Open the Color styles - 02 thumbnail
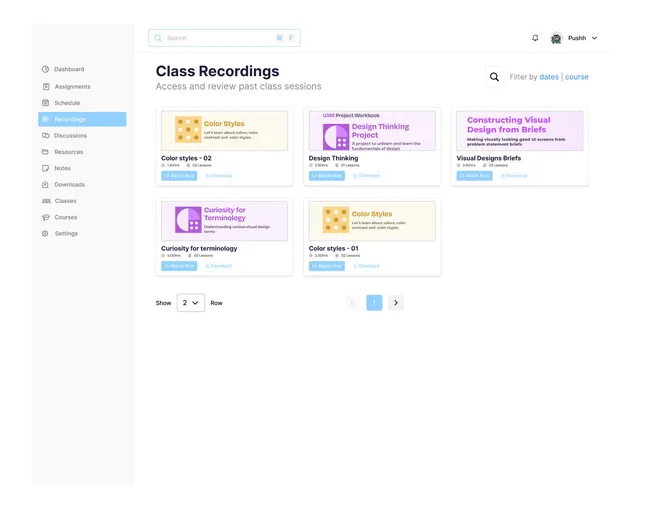This screenshot has width=645, height=508. tap(224, 130)
